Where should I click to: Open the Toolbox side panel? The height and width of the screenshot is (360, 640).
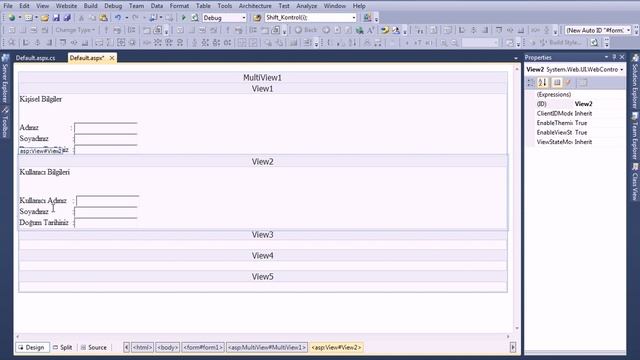pyautogui.click(x=5, y=122)
